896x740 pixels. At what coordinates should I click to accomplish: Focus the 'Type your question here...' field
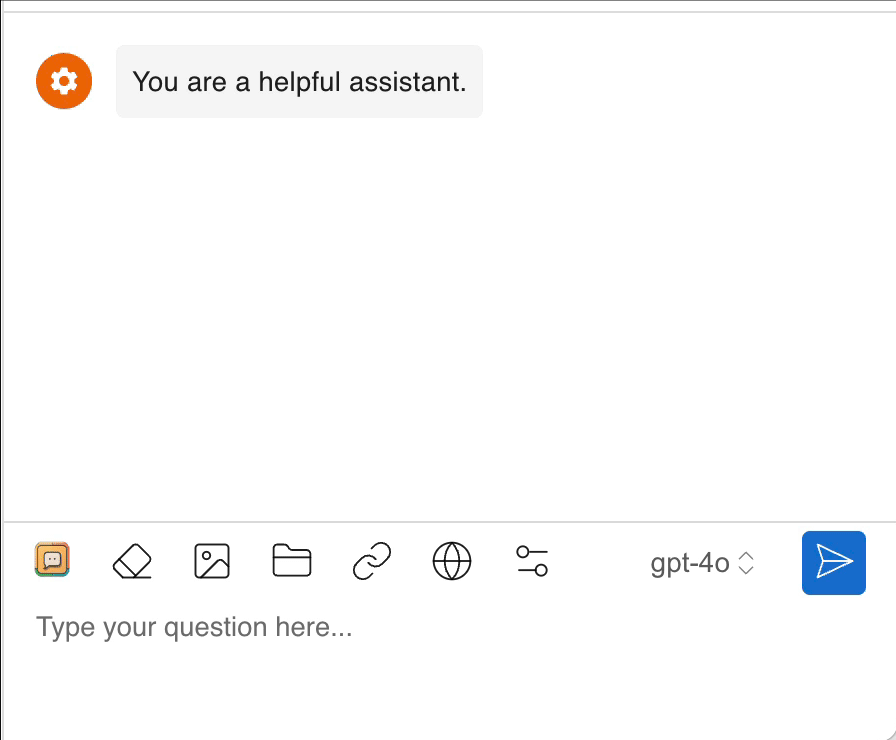point(300,628)
